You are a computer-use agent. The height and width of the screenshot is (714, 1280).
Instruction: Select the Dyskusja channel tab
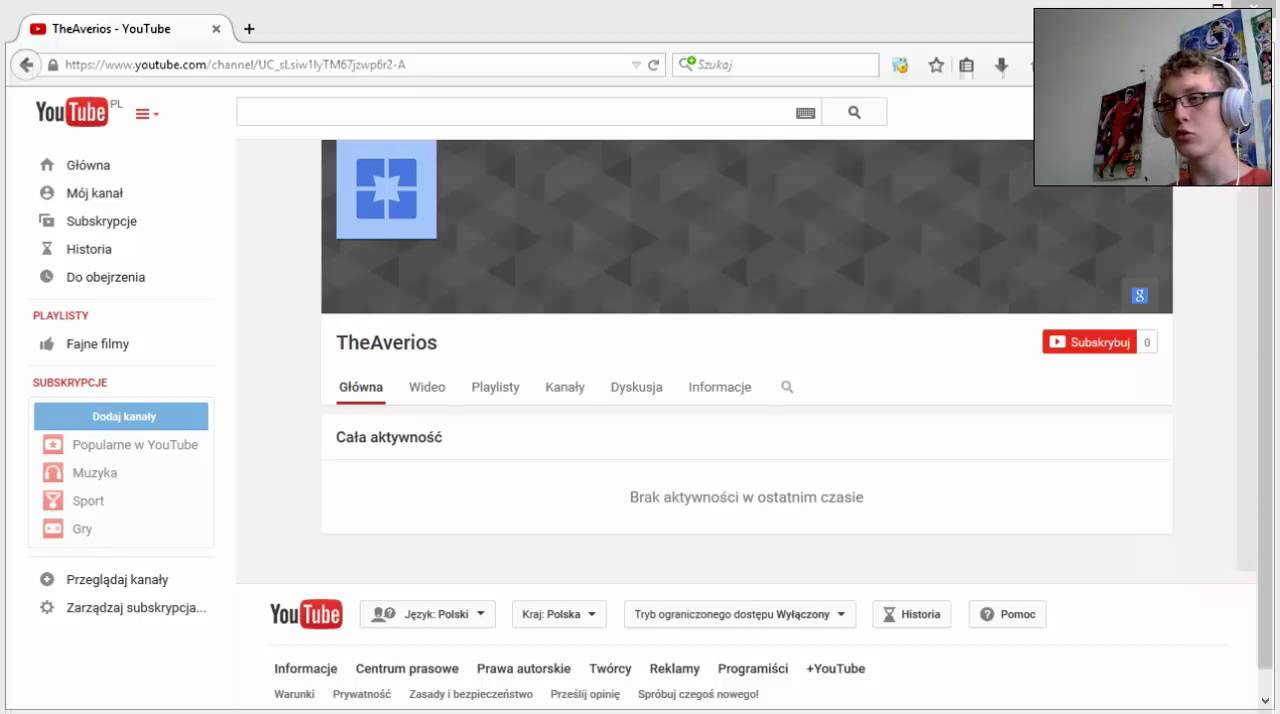pyautogui.click(x=636, y=387)
